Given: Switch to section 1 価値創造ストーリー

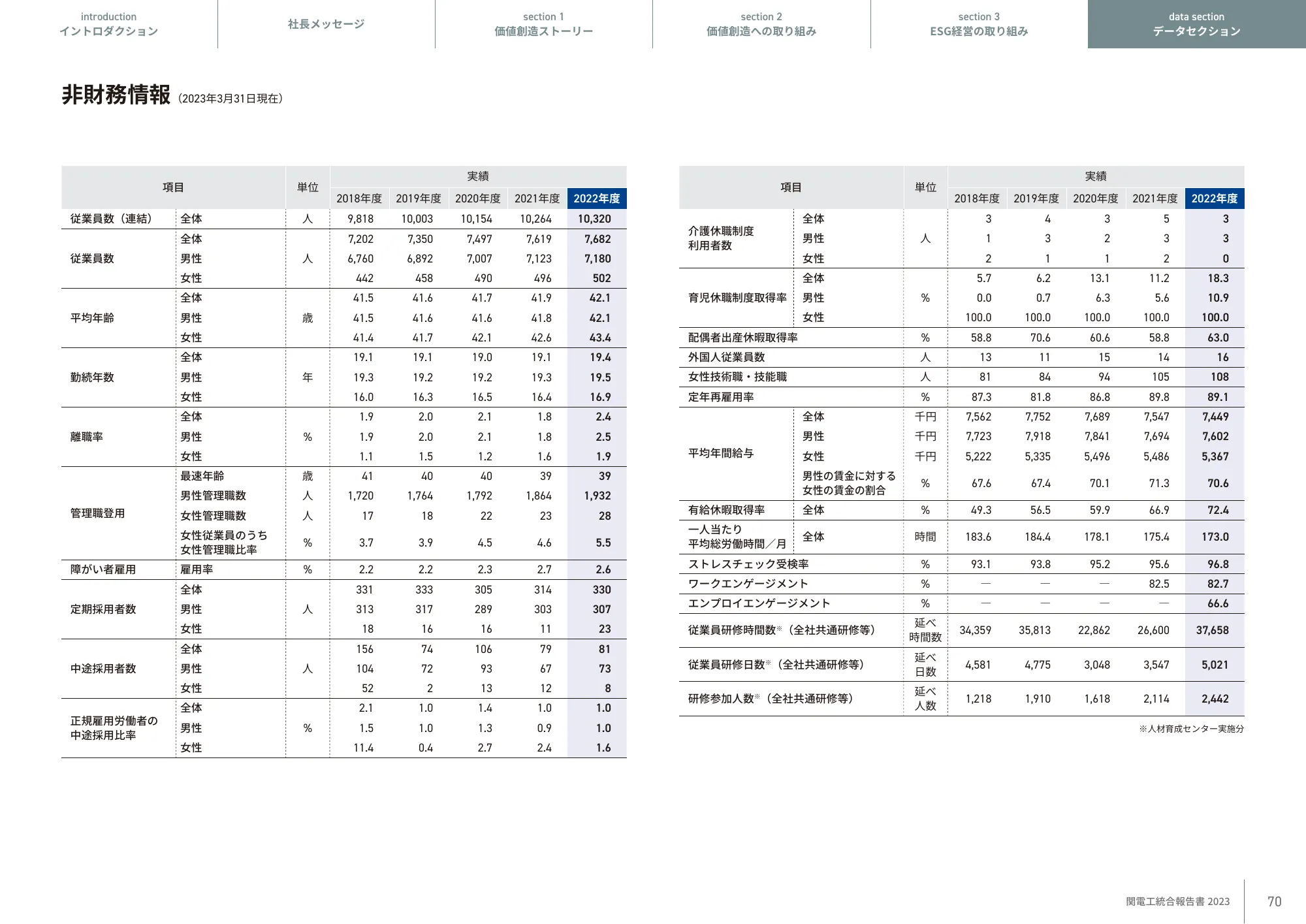Looking at the screenshot, I should click(x=543, y=24).
